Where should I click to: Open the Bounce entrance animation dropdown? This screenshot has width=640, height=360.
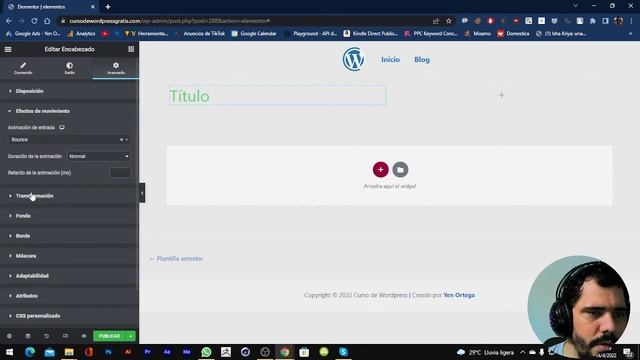69,140
